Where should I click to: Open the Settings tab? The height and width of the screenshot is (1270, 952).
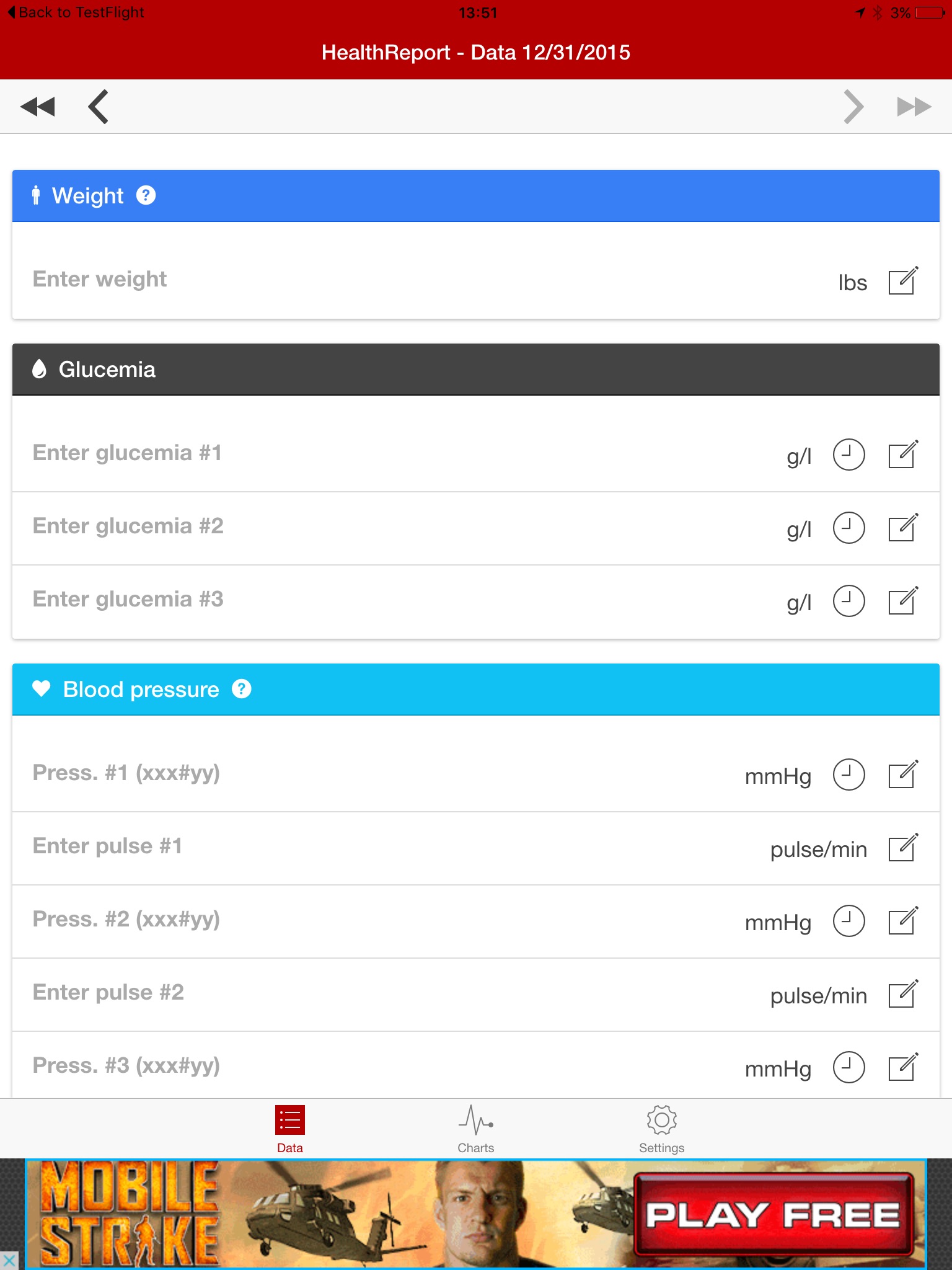point(661,1129)
